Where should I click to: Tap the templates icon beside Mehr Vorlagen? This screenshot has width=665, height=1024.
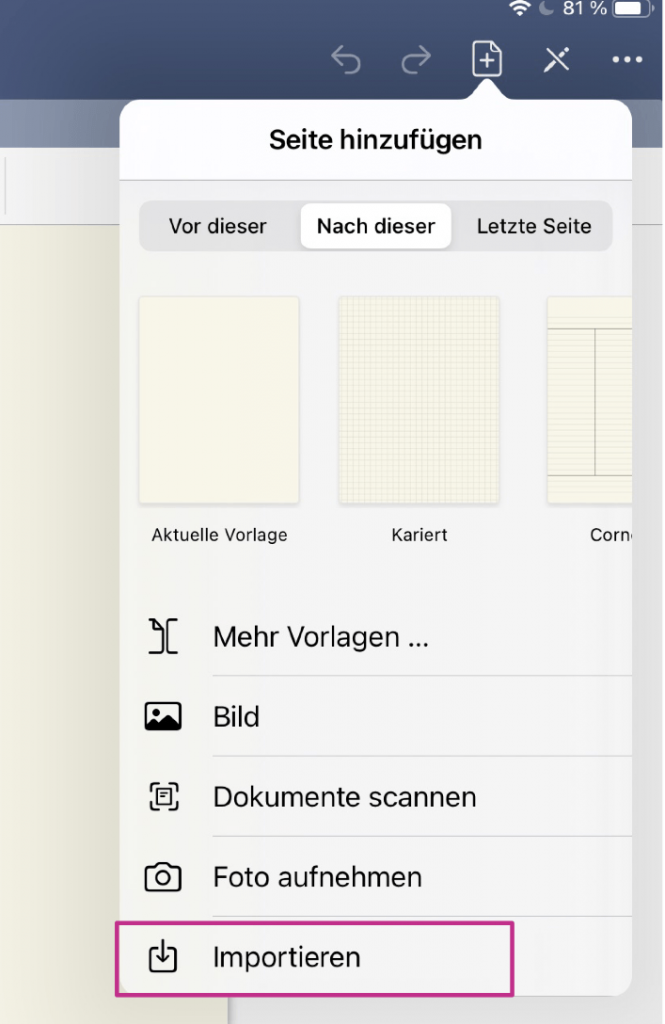163,636
